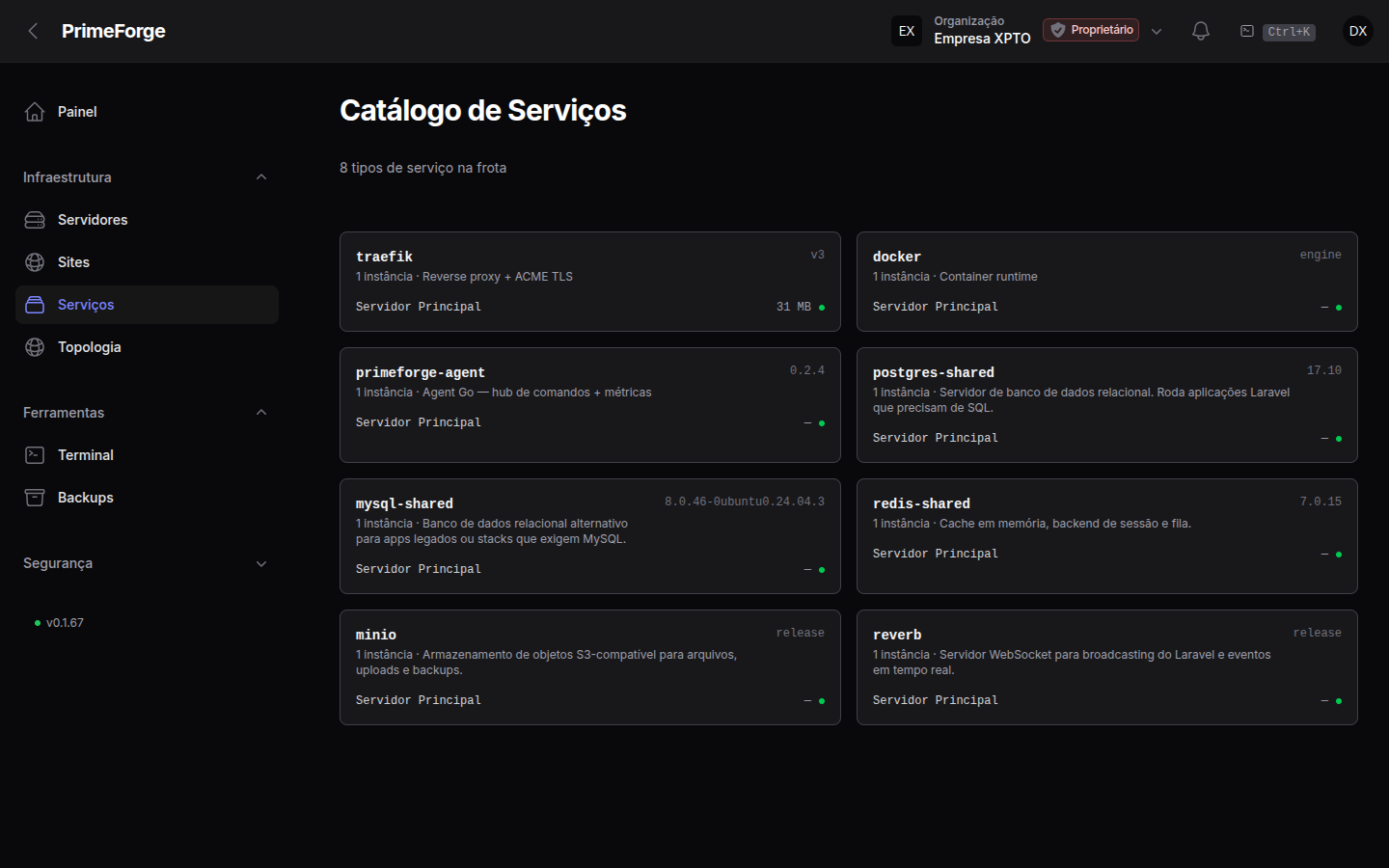Viewport: 1389px width, 868px height.
Task: Click the EX organization avatar
Action: coord(907,31)
